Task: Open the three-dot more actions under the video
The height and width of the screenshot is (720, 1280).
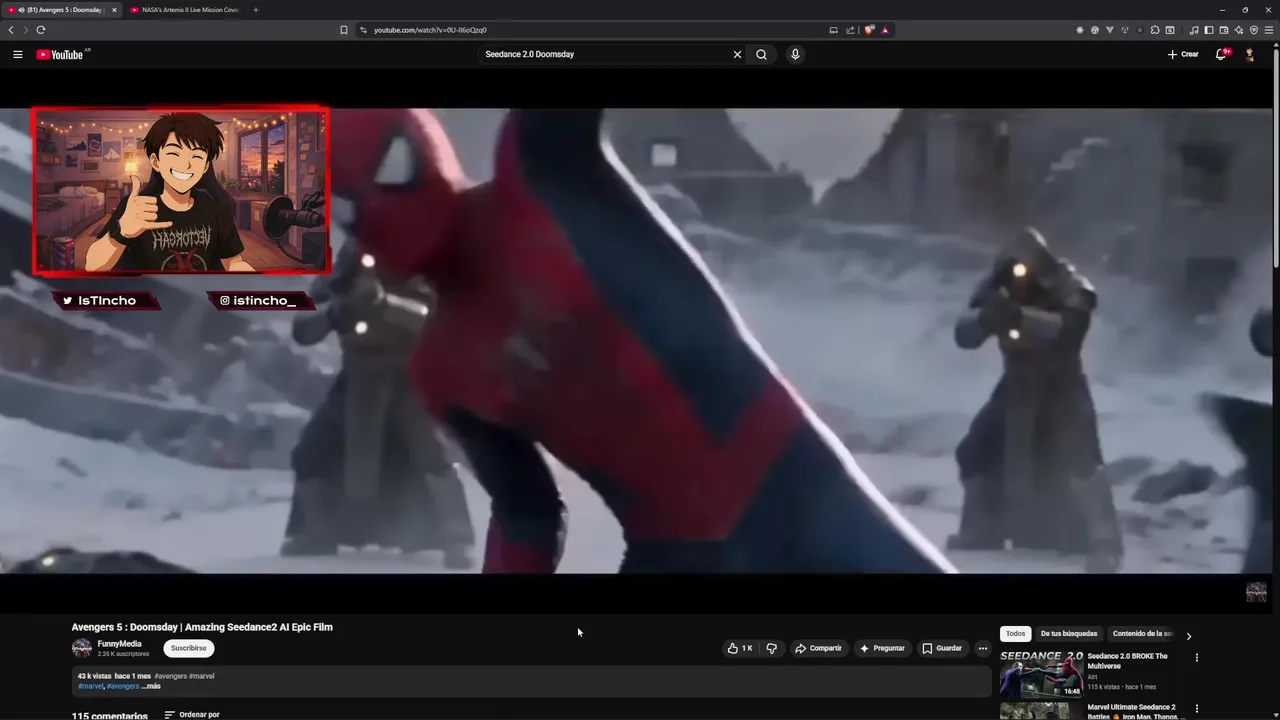Action: (982, 648)
